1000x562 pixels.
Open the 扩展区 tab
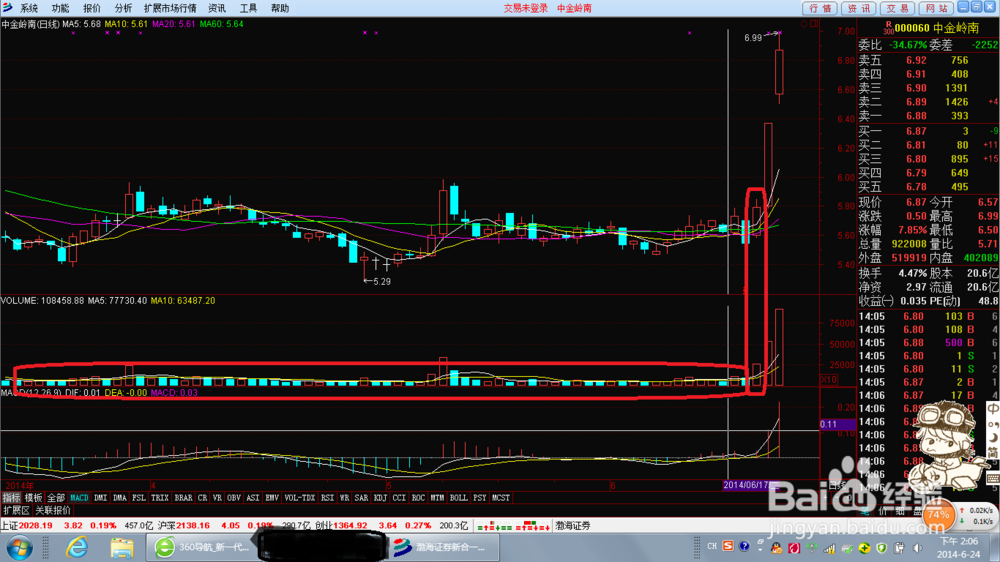tap(16, 510)
